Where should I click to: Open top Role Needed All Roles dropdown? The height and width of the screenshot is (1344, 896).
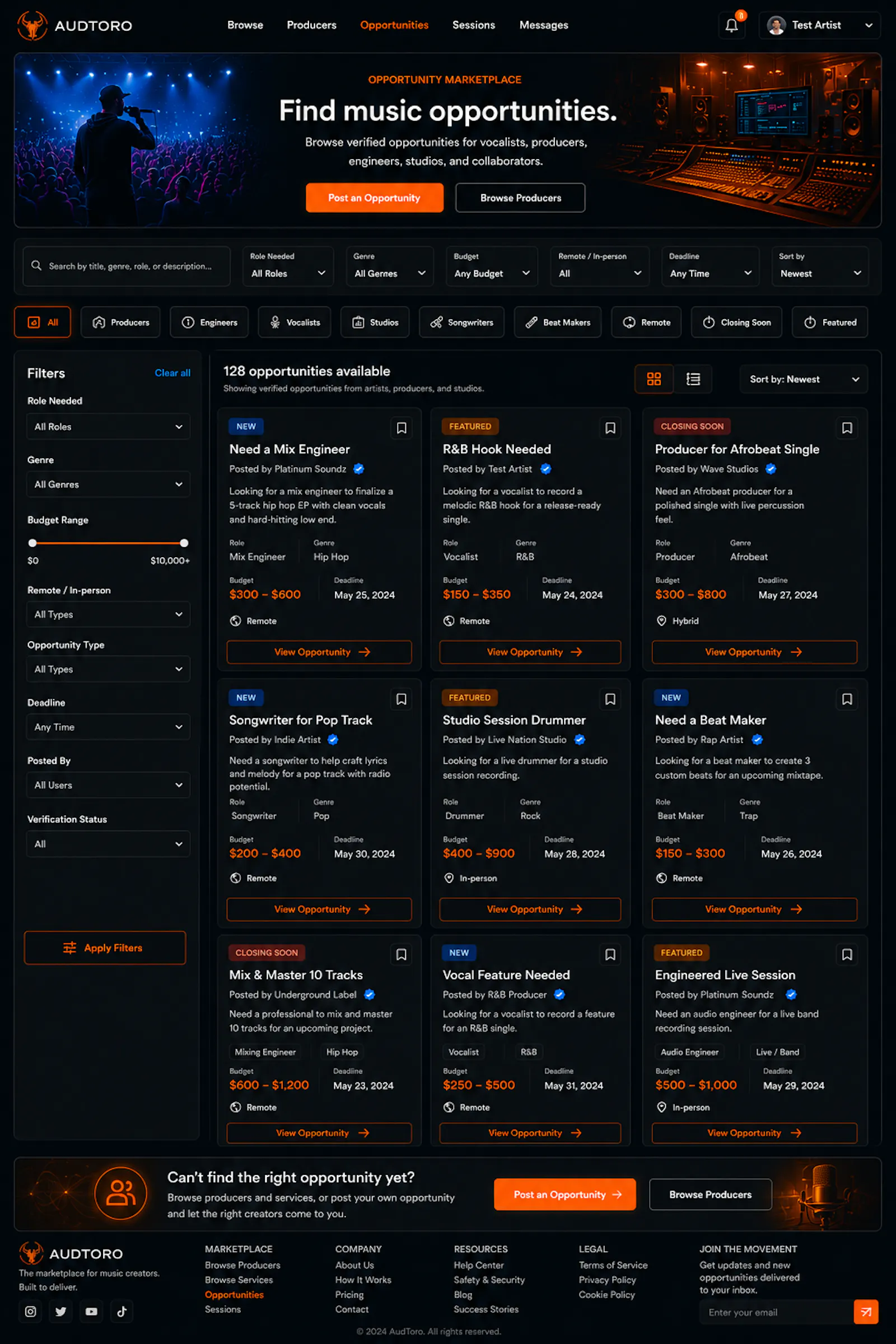point(288,267)
